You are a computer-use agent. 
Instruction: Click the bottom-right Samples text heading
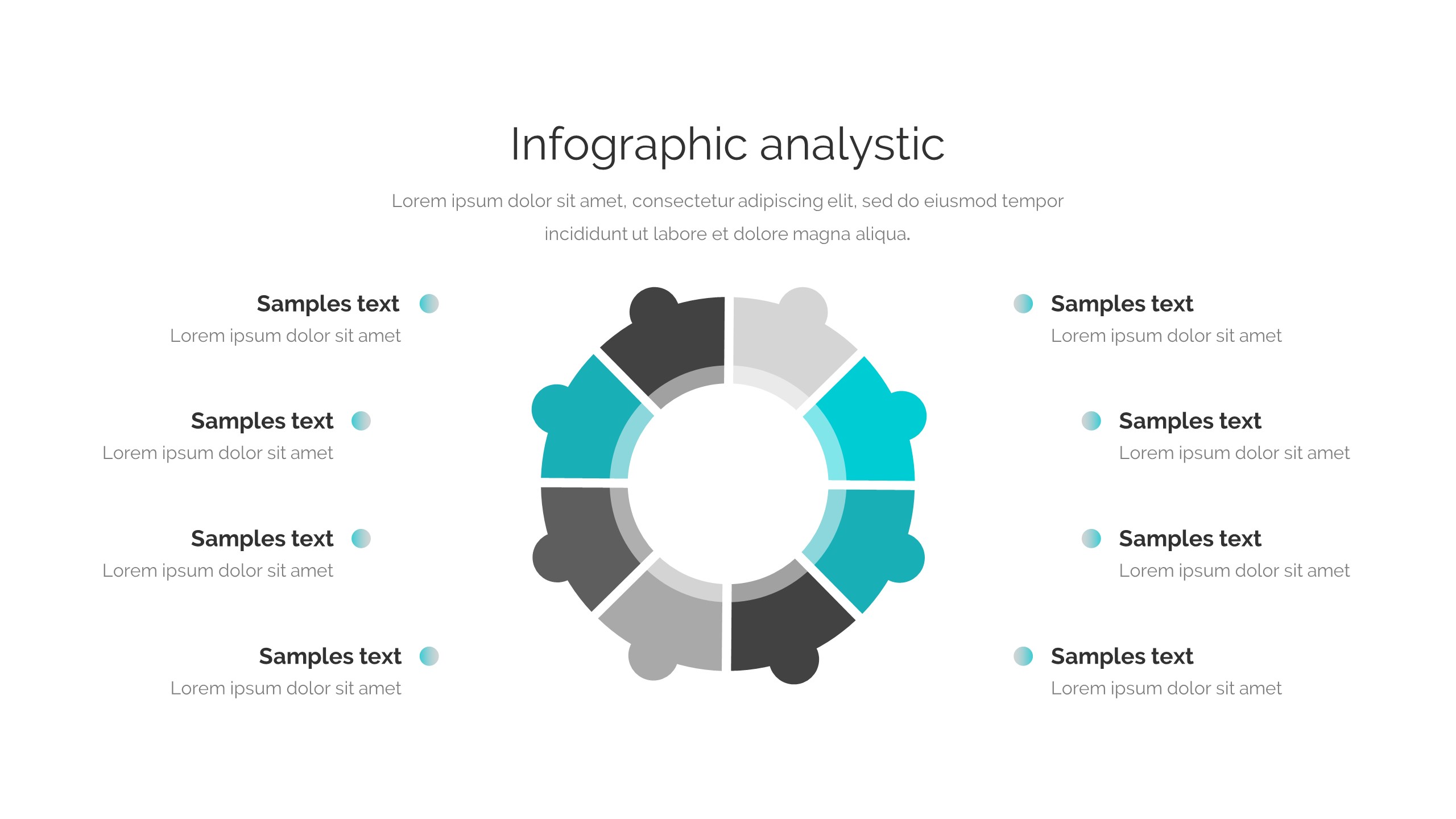[x=1122, y=656]
